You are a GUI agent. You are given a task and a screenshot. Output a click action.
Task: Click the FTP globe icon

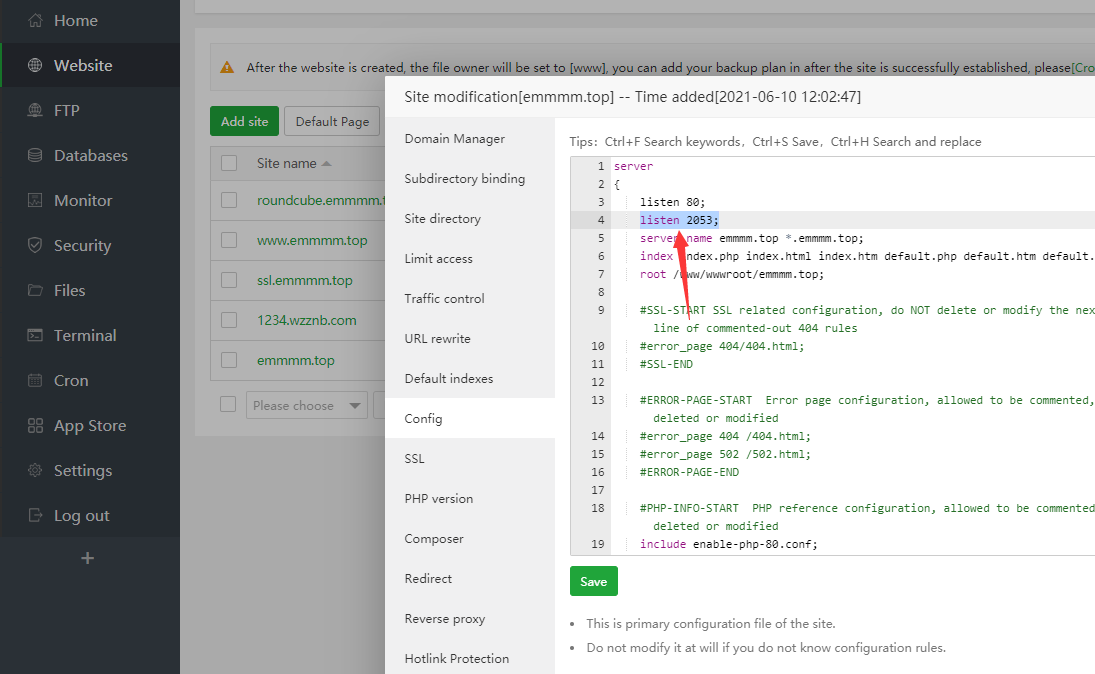click(35, 110)
